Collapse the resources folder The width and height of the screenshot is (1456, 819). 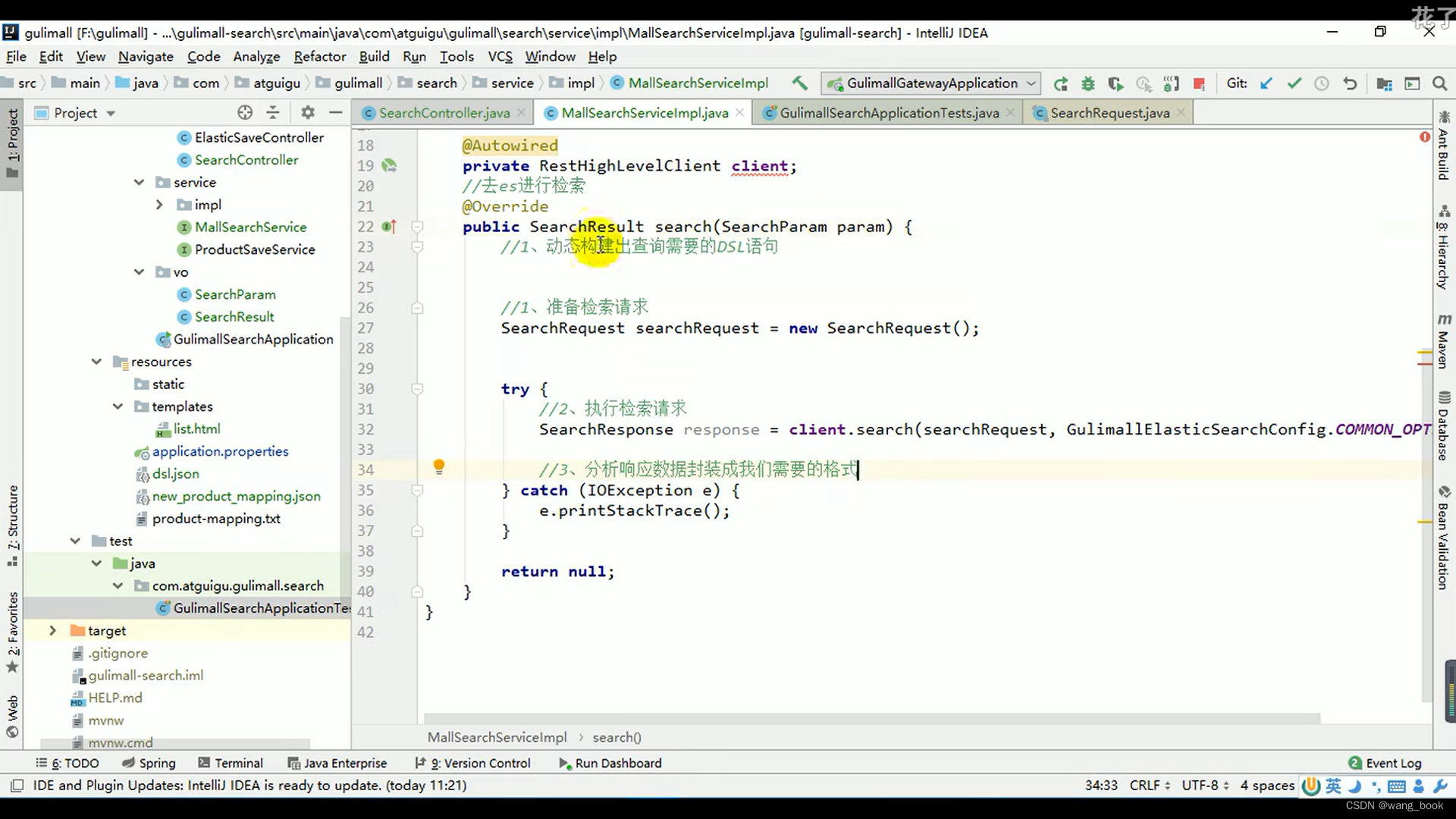tap(96, 362)
